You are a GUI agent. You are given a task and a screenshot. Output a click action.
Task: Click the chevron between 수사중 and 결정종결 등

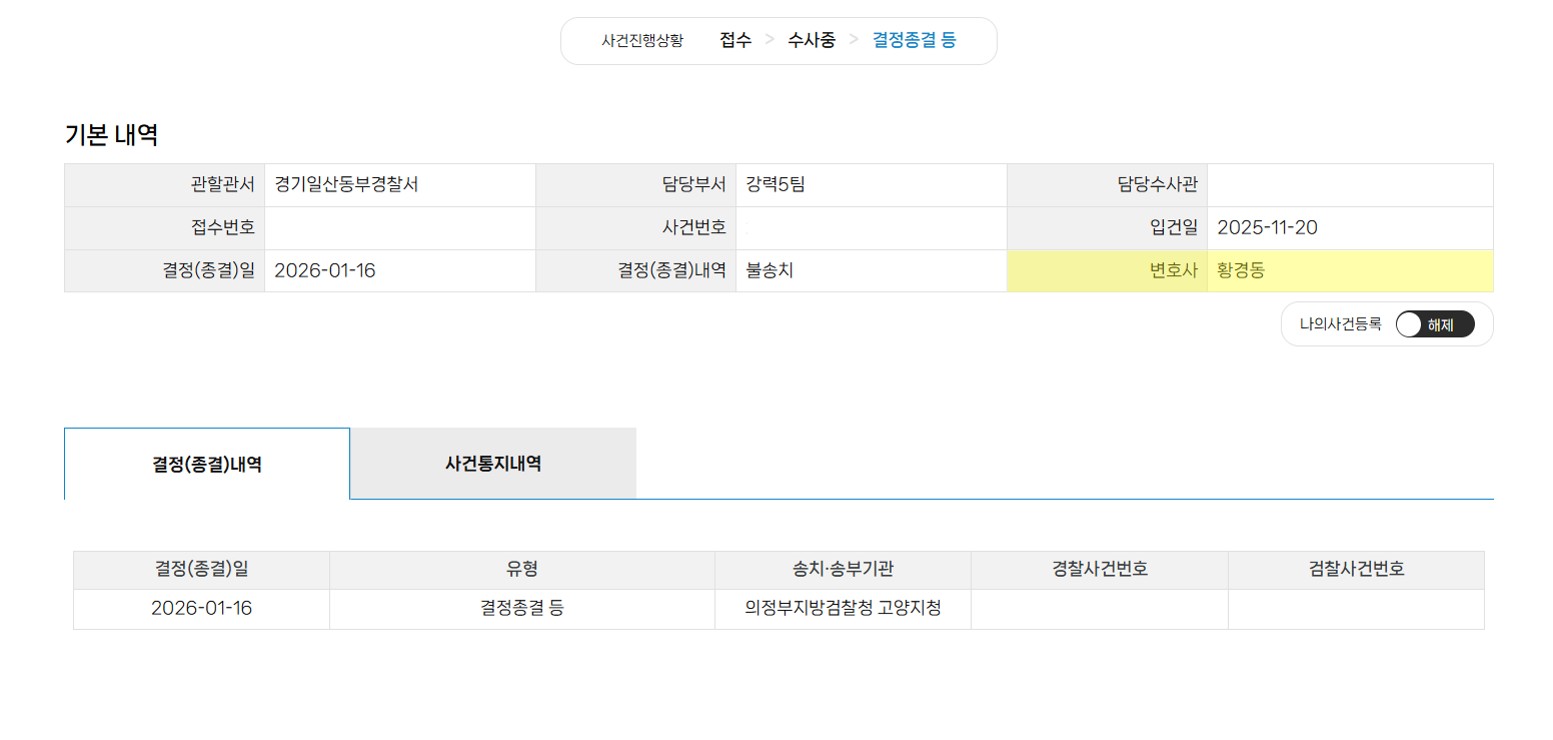click(x=854, y=41)
